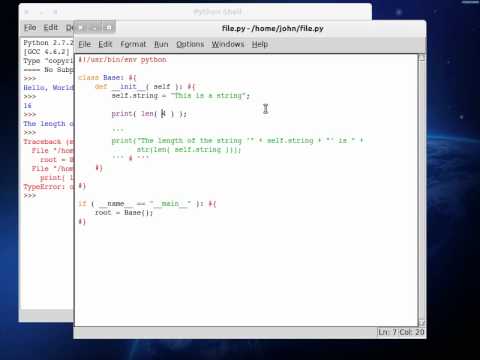The width and height of the screenshot is (480, 360).
Task: Click the scrollbar up arrow in editor
Action: pyautogui.click(x=421, y=58)
